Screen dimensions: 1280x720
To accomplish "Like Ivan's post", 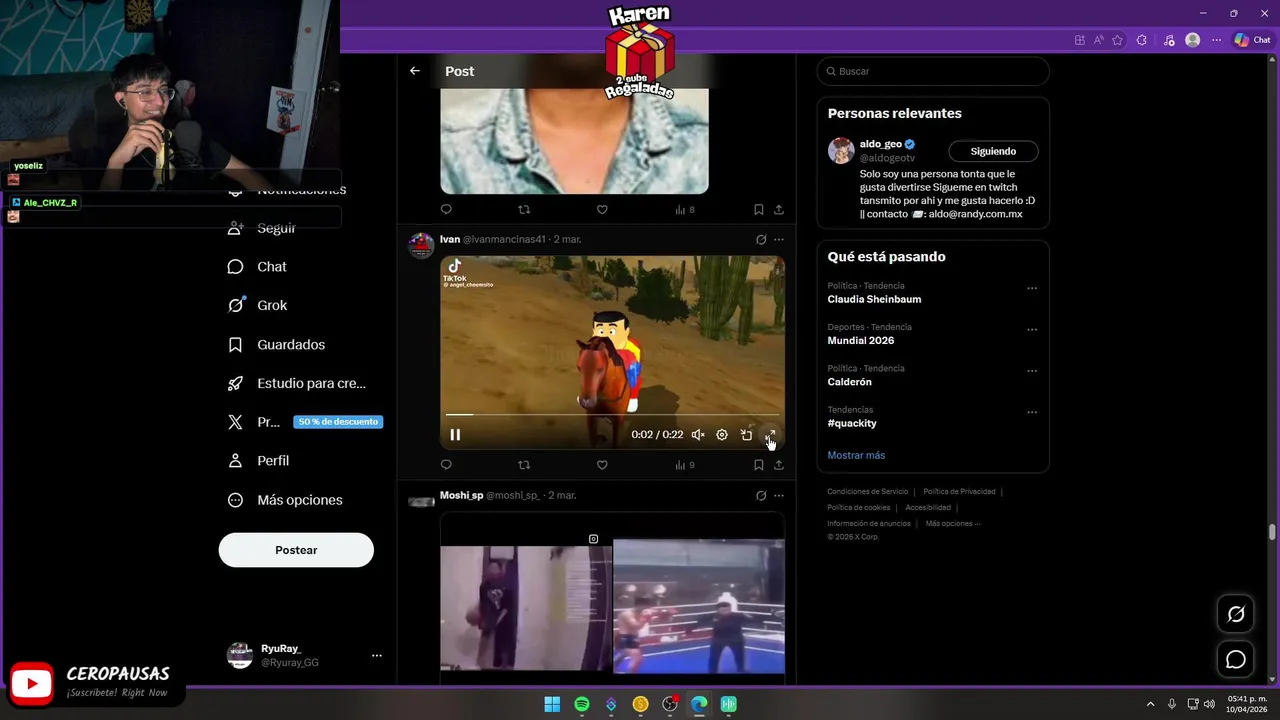I will coord(602,465).
